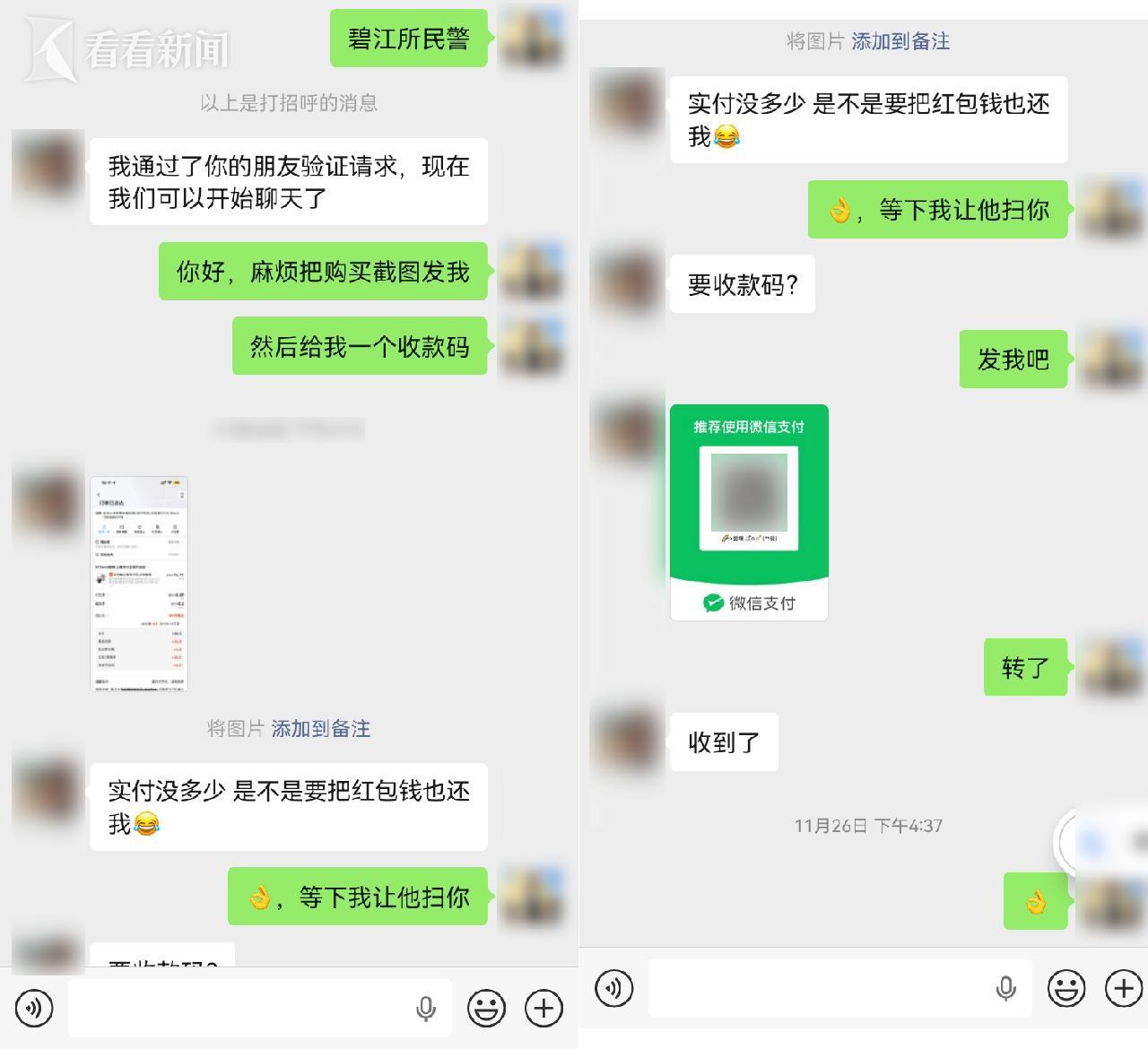Image resolution: width=1148 pixels, height=1049 pixels.
Task: Open emoji picker in right chat
Action: [x=1066, y=988]
